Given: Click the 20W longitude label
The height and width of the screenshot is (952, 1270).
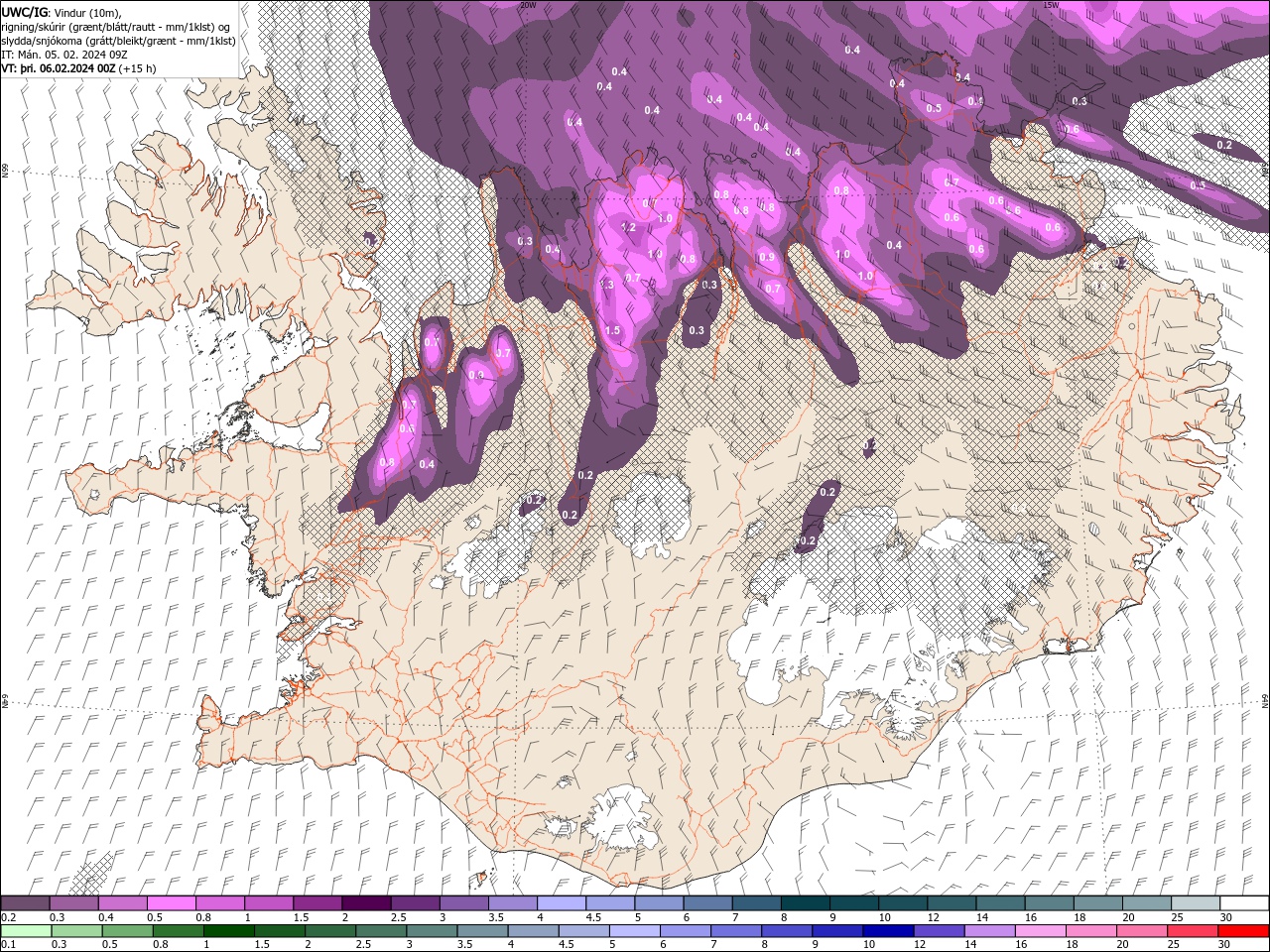Looking at the screenshot, I should pyautogui.click(x=528, y=5).
